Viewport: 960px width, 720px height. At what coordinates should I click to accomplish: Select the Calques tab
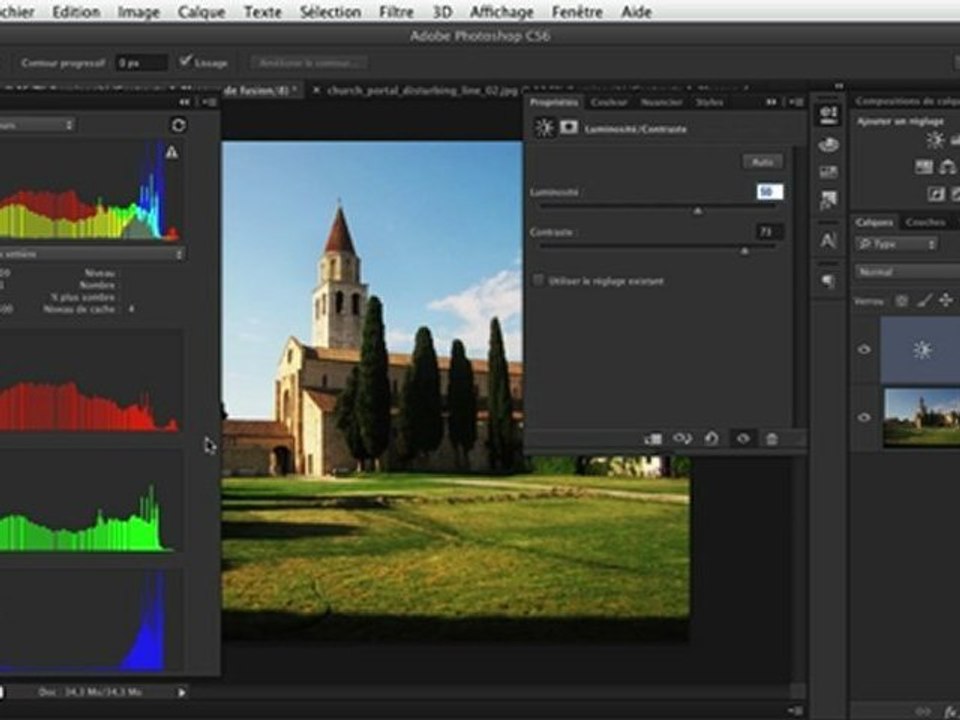(x=874, y=222)
